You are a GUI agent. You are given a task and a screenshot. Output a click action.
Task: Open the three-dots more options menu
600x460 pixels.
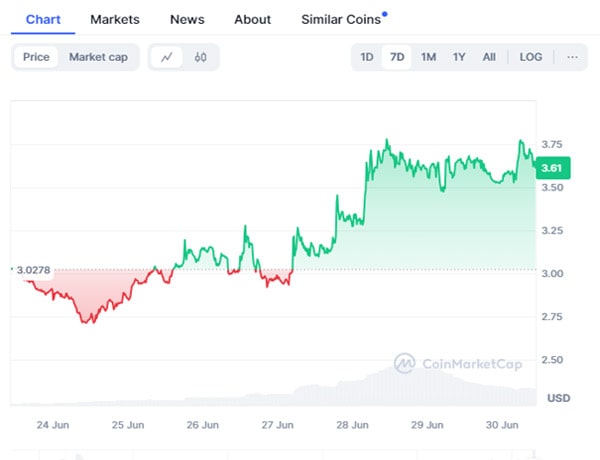[572, 57]
